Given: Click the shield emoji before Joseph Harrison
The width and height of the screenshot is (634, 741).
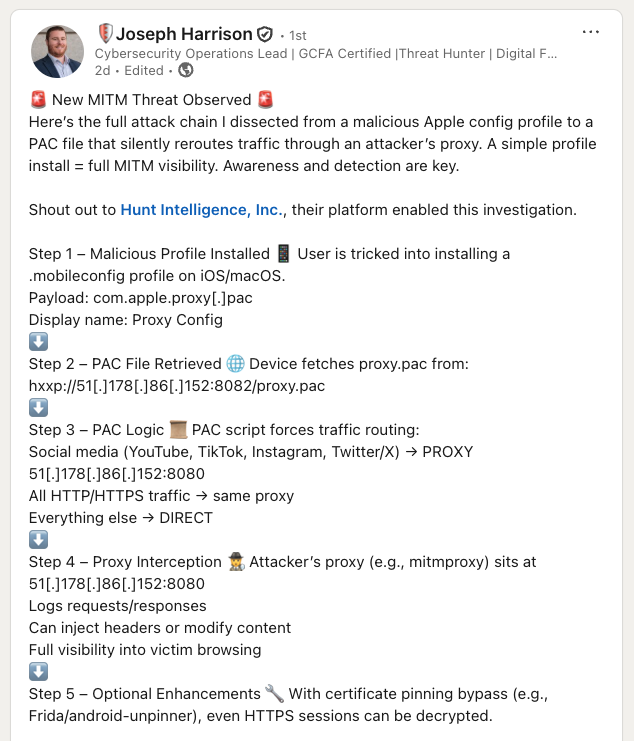Looking at the screenshot, I should 105,34.
